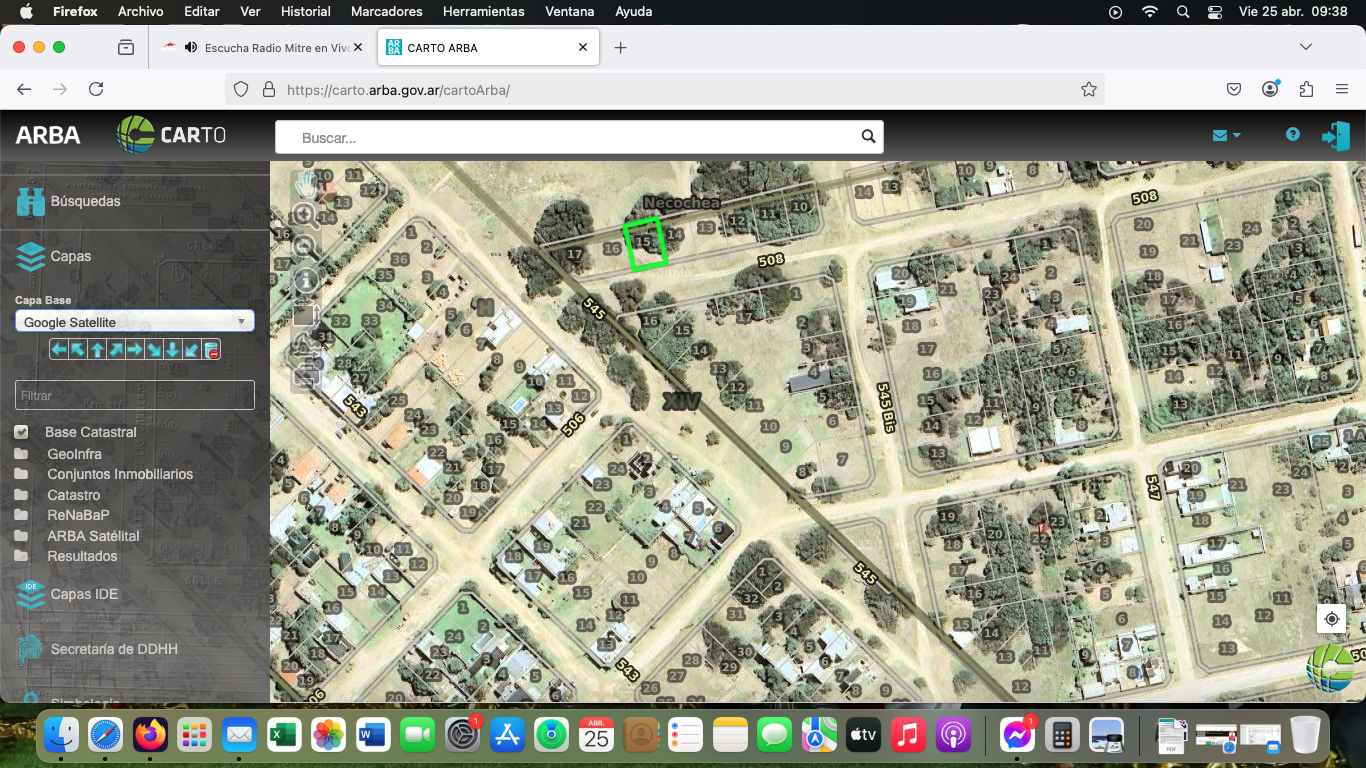Switch to the Radio Mitre tab

261,47
